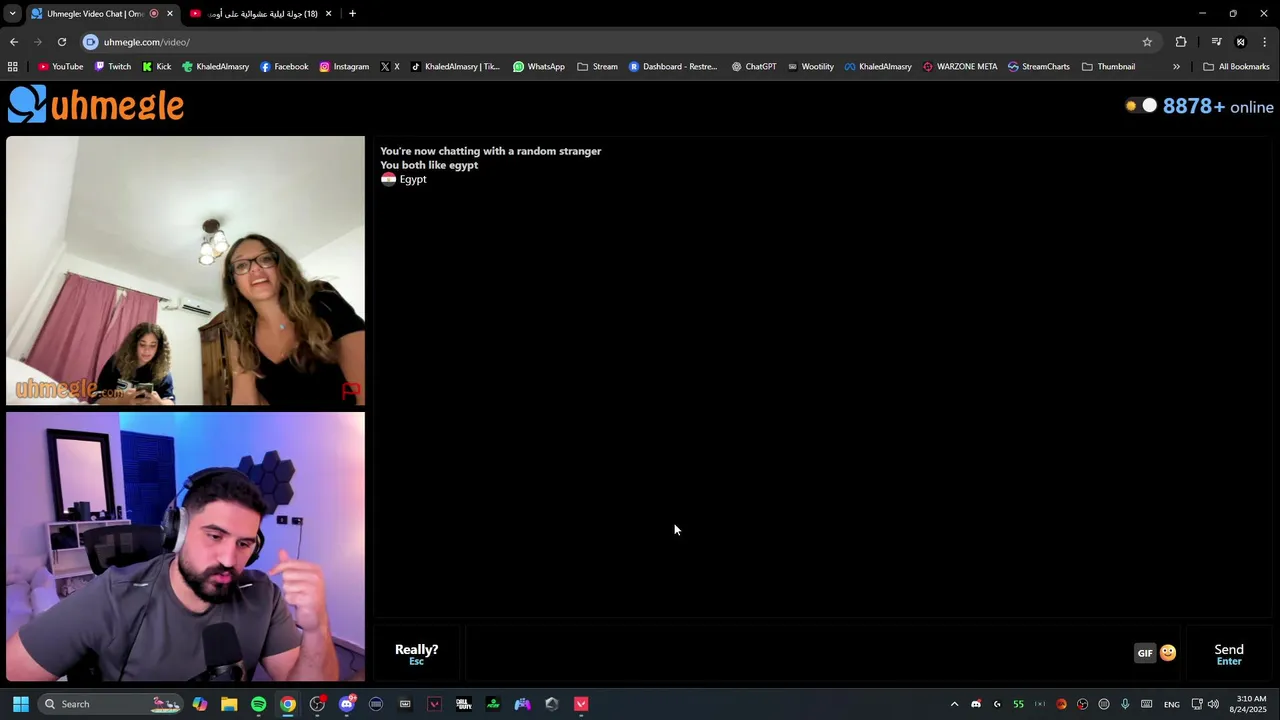Open the tab search dropdown

[x=12, y=14]
